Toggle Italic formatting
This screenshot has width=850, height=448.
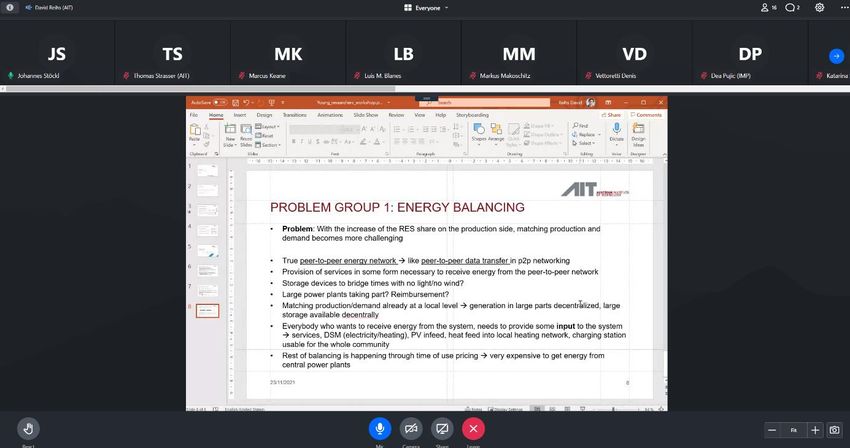pos(302,142)
